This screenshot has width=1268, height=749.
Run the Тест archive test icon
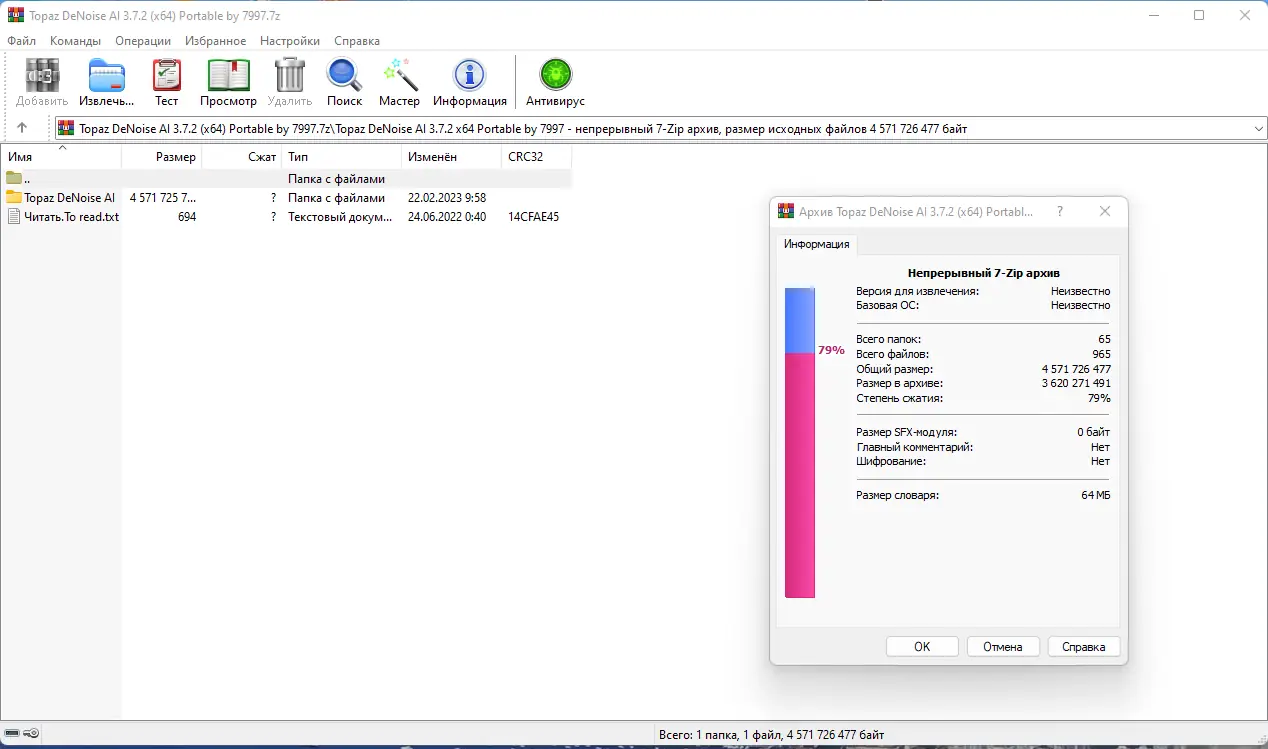click(167, 75)
